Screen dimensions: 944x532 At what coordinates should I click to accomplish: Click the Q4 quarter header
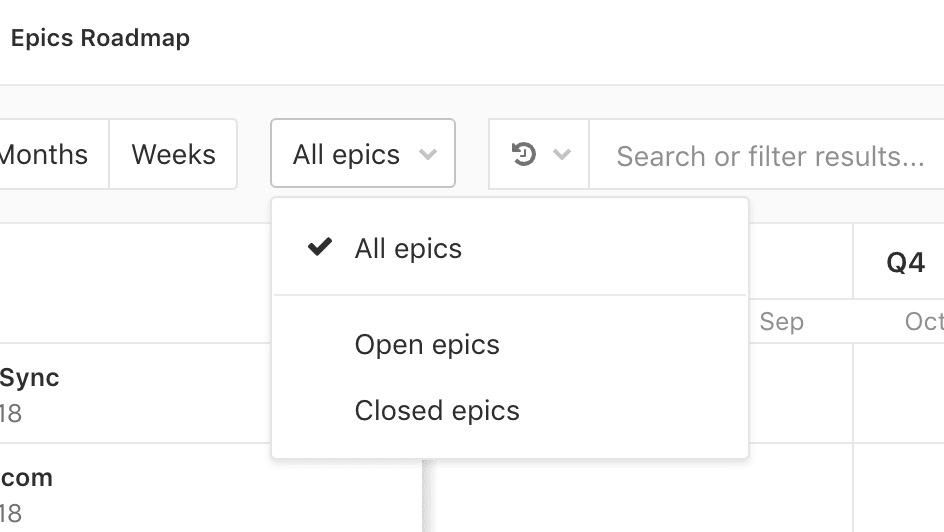pyautogui.click(x=905, y=262)
